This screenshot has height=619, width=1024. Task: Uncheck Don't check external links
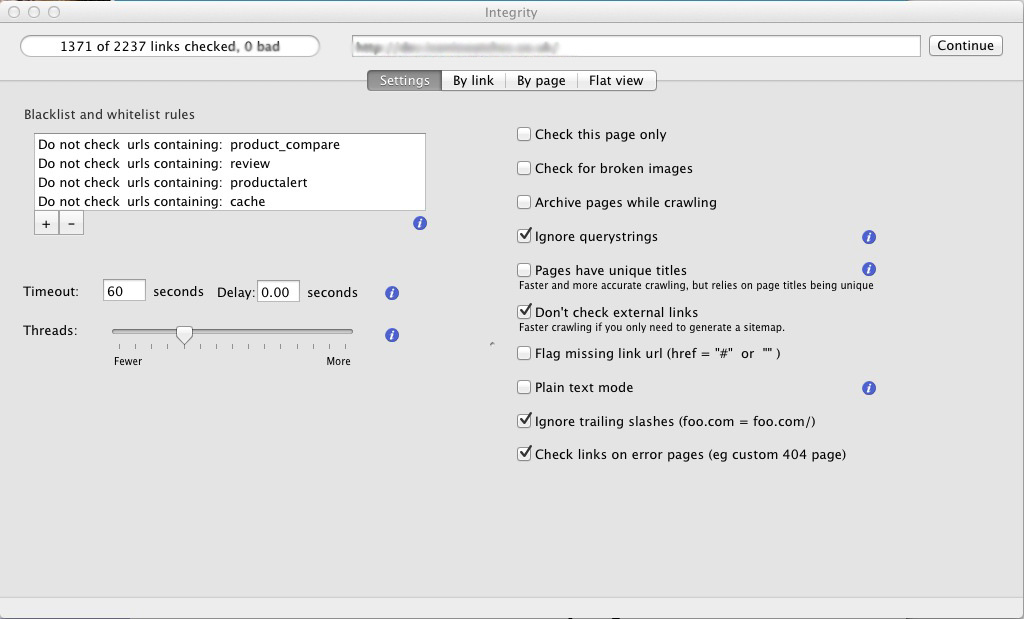click(x=524, y=312)
